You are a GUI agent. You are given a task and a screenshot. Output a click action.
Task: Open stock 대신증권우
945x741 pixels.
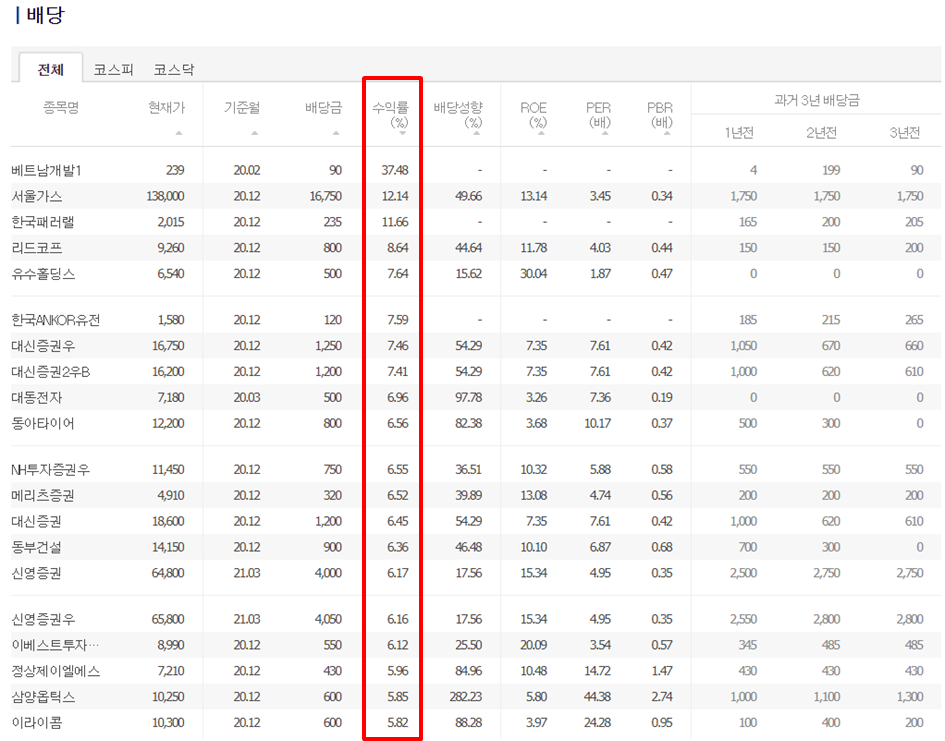click(43, 346)
